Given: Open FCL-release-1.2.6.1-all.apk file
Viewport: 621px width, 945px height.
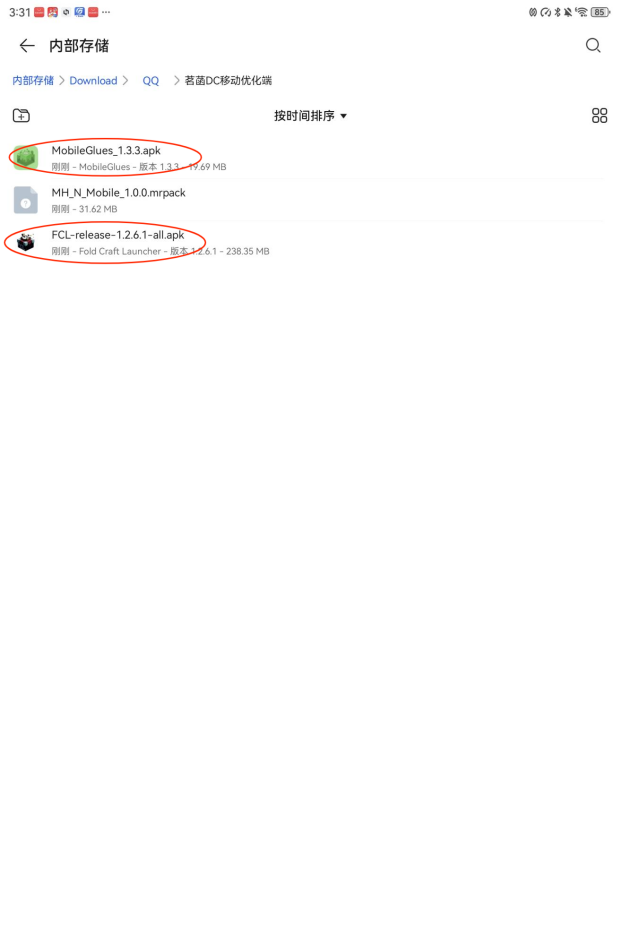Looking at the screenshot, I should pos(307,242).
